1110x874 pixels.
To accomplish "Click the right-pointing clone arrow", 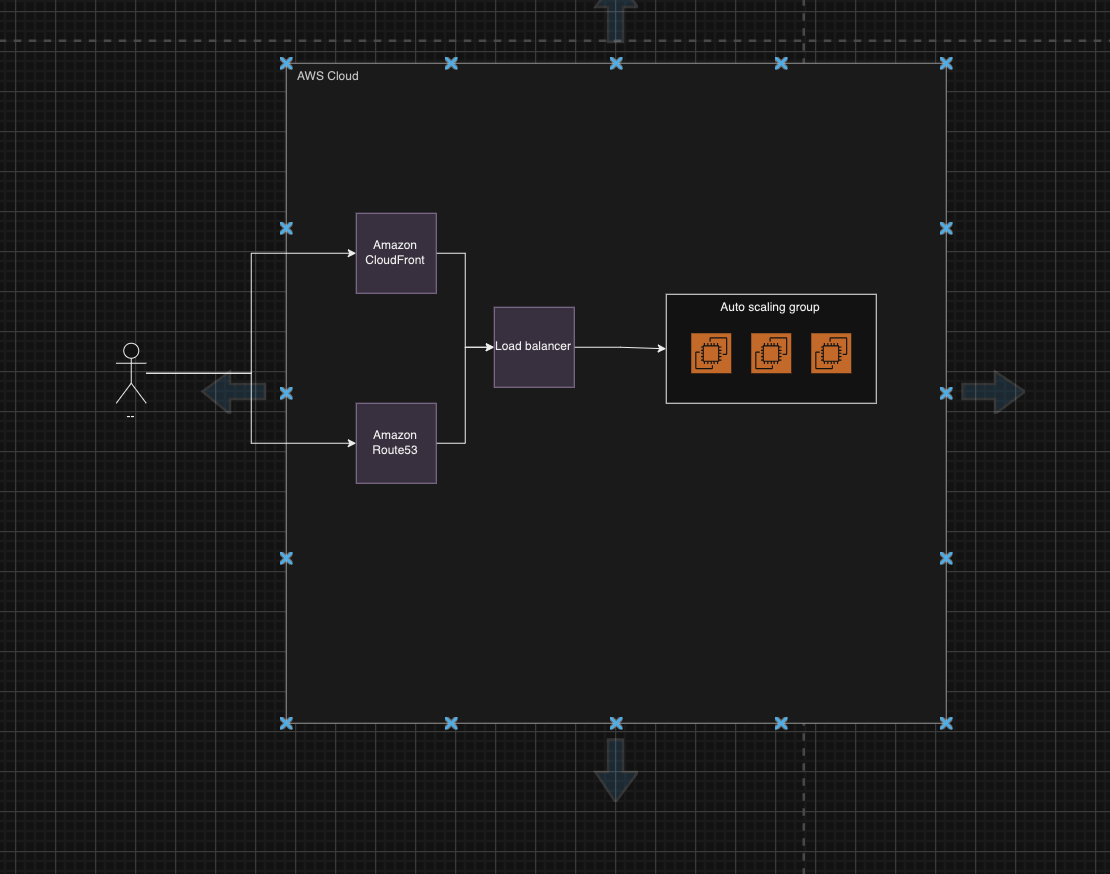I will (x=993, y=392).
